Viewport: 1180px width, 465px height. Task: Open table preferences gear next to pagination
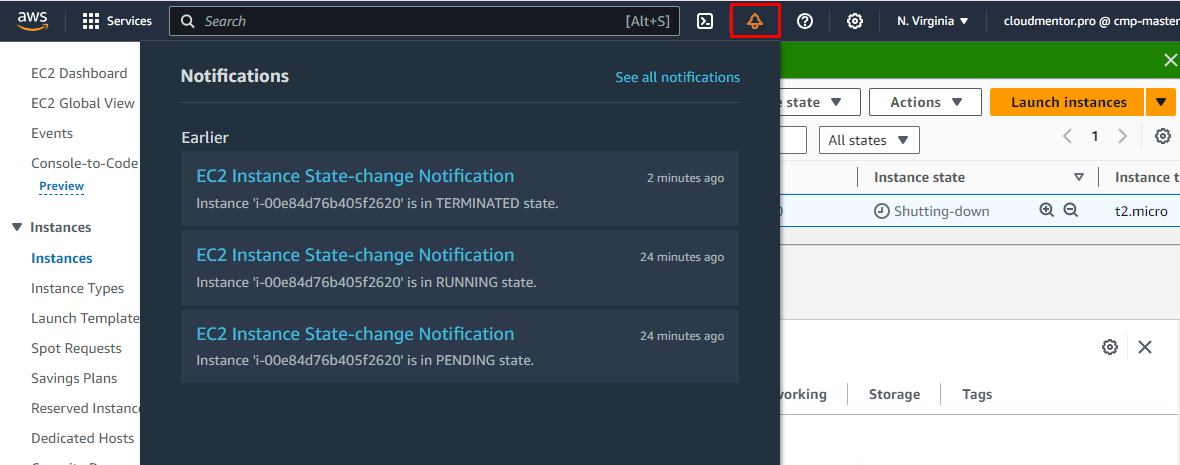pos(1162,136)
